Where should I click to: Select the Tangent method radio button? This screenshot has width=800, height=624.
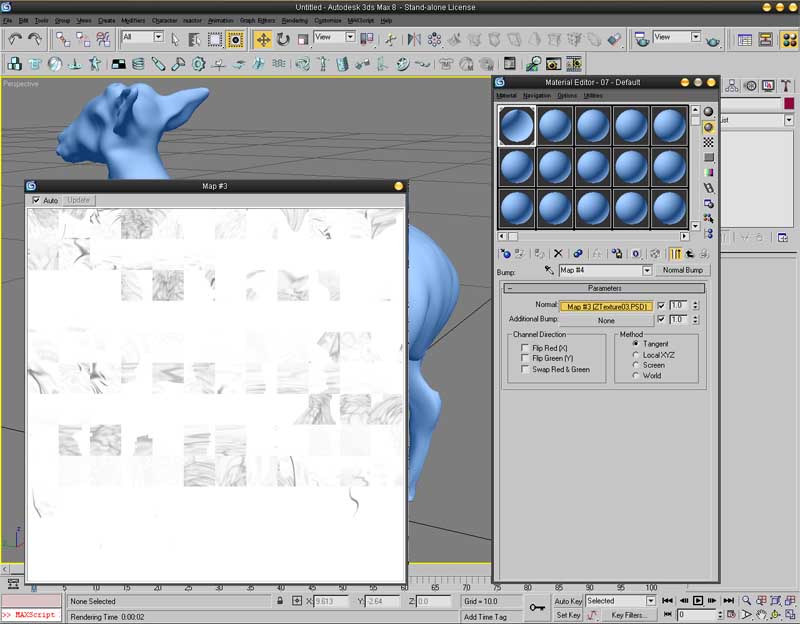click(636, 344)
